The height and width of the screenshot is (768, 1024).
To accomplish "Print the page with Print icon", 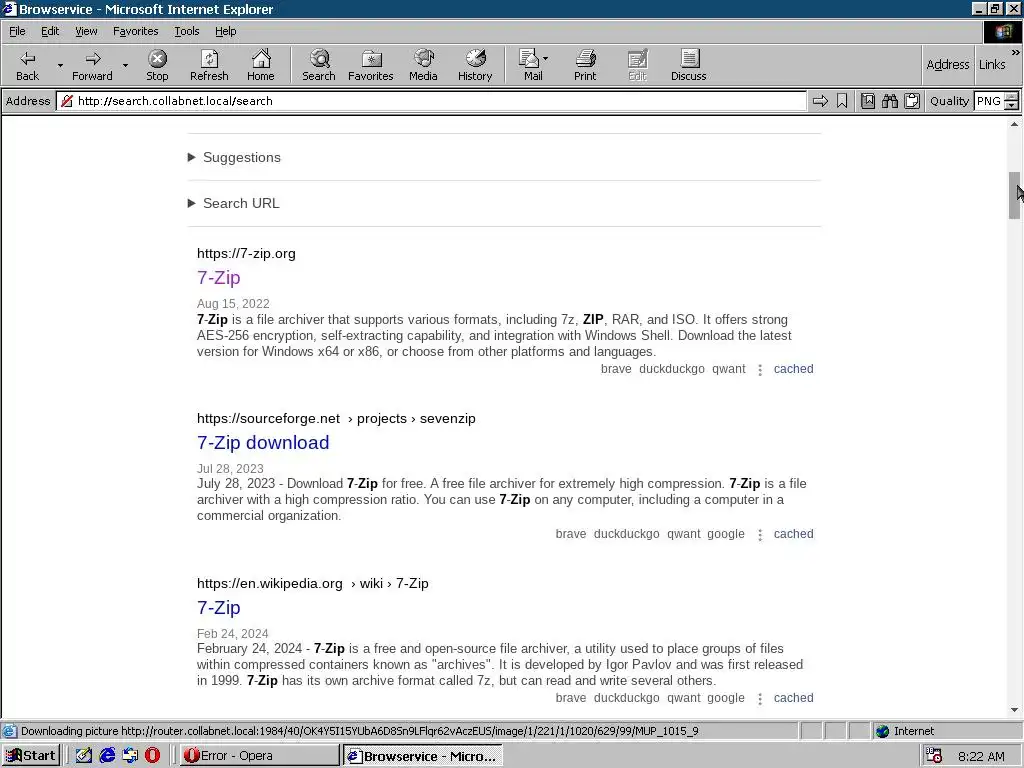I will click(585, 65).
